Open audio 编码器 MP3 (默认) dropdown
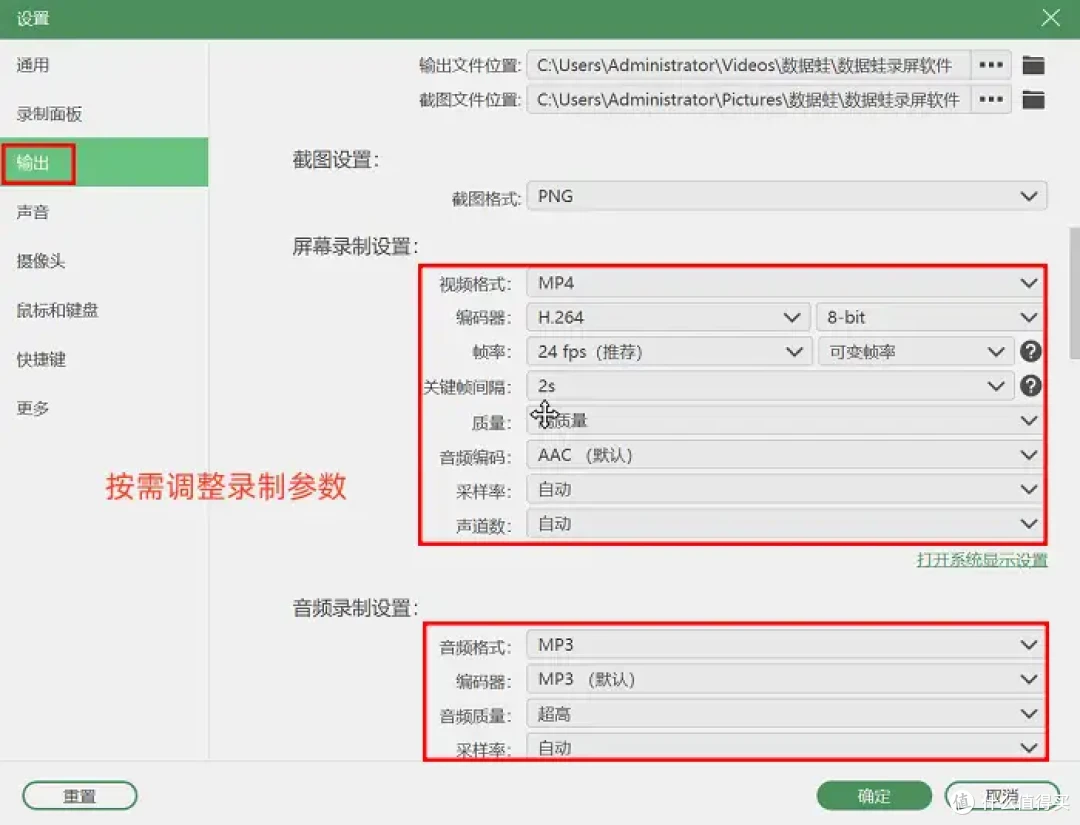This screenshot has height=825, width=1080. (x=787, y=679)
